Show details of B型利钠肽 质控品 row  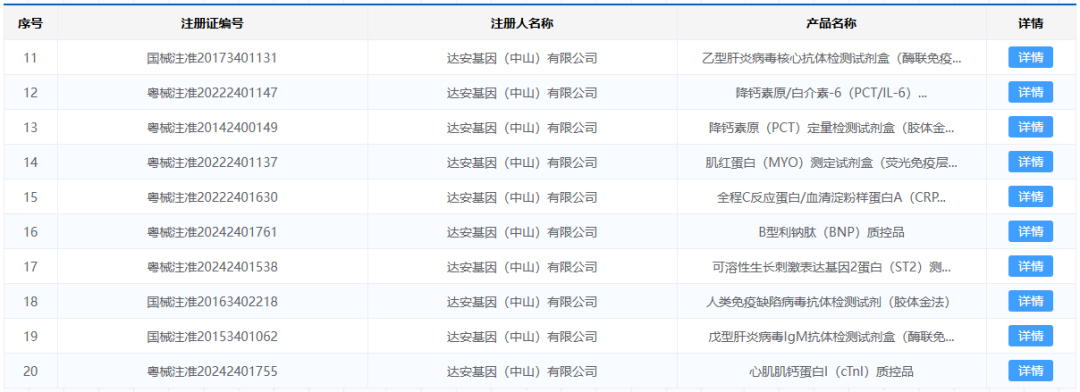point(1030,231)
